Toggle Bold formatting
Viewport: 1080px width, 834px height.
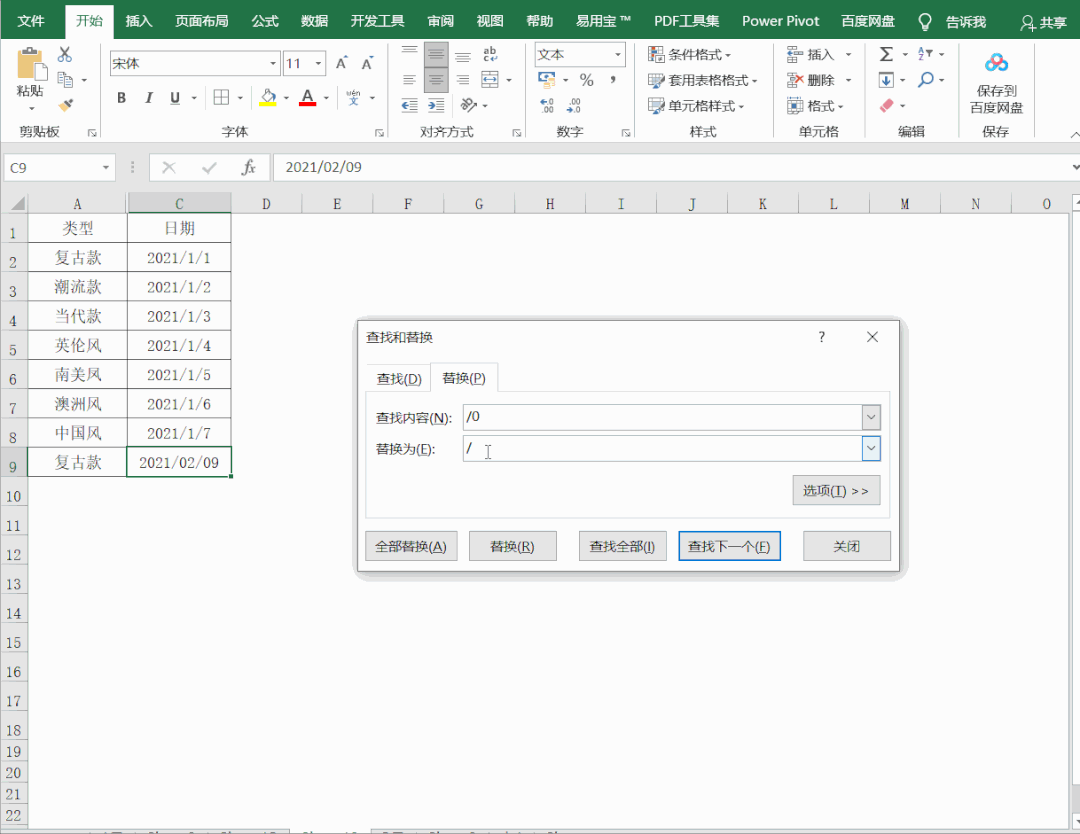pyautogui.click(x=121, y=98)
